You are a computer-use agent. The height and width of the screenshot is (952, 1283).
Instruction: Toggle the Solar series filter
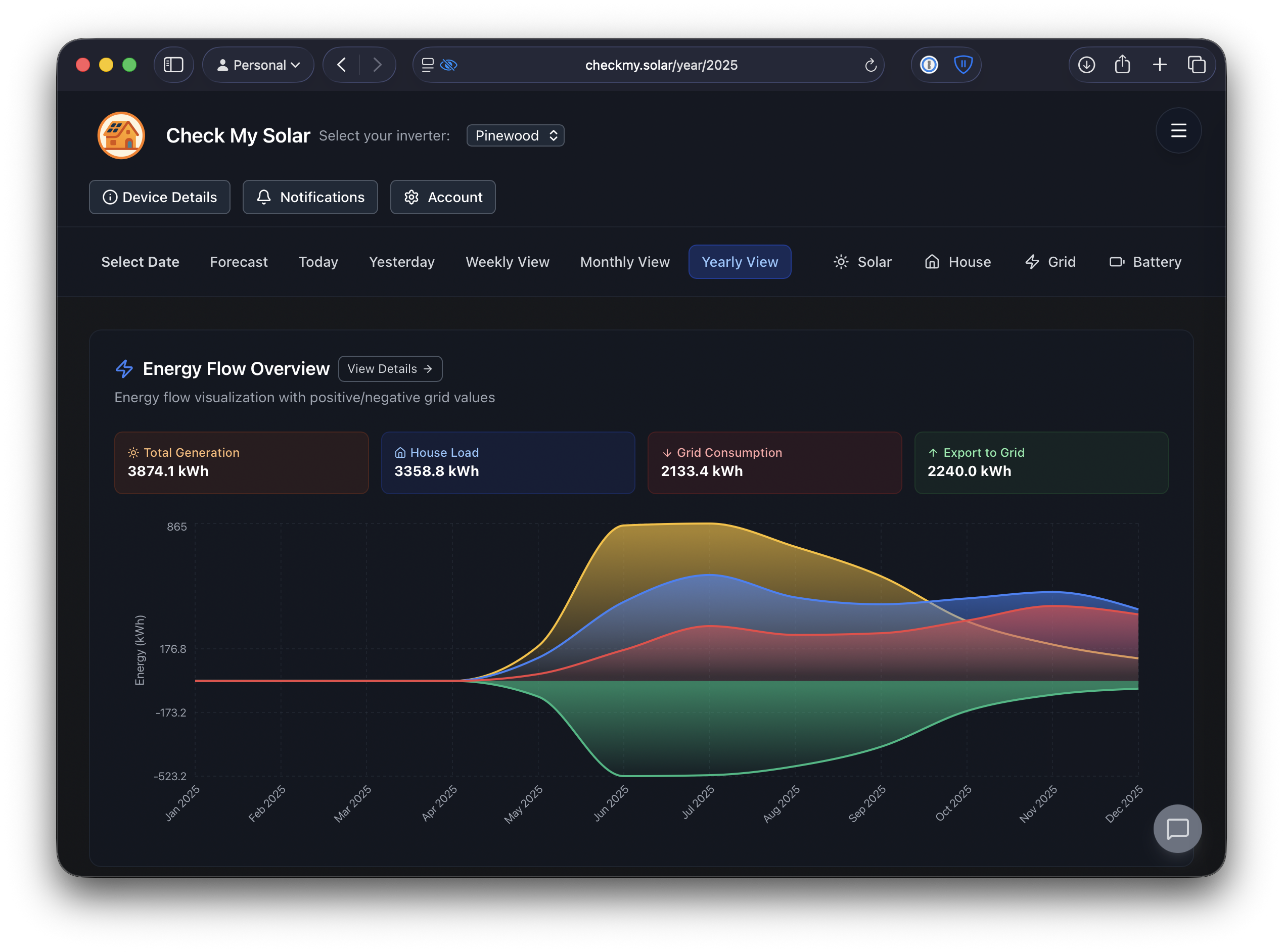862,262
